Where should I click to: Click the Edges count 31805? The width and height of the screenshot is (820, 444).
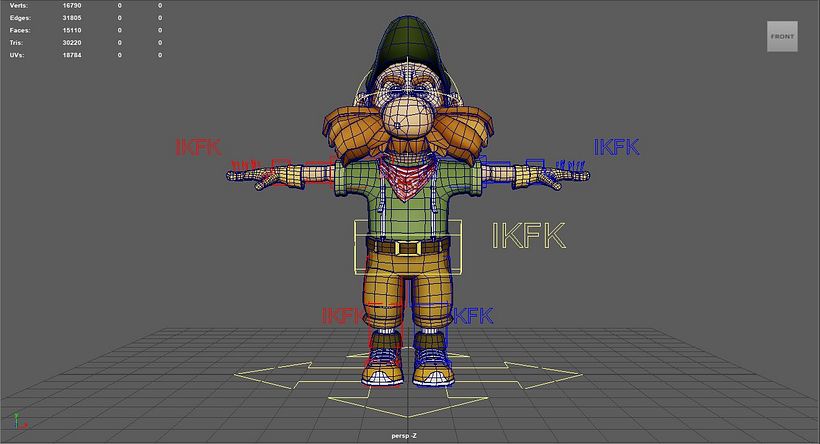tap(72, 18)
